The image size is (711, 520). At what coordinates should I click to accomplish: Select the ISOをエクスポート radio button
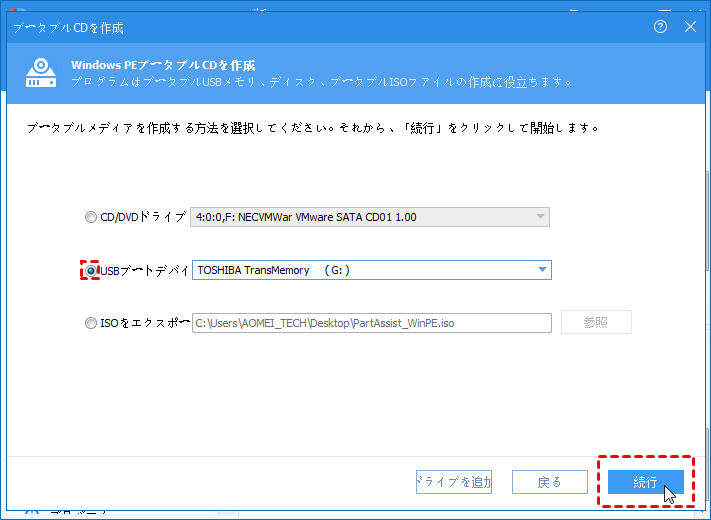coord(92,323)
